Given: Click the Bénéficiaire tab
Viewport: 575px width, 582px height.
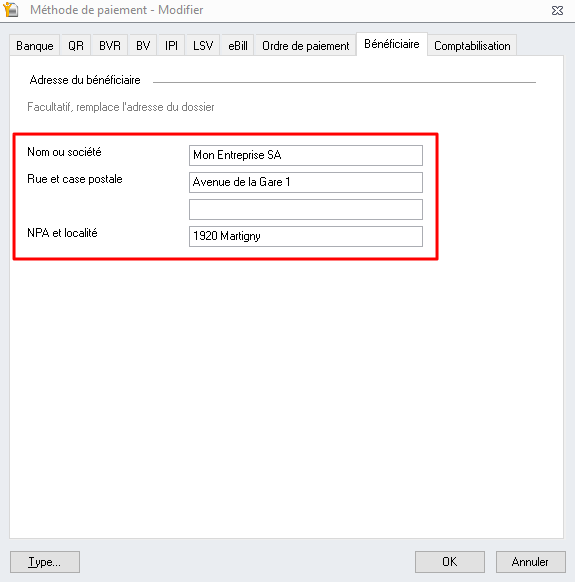Looking at the screenshot, I should point(392,44).
